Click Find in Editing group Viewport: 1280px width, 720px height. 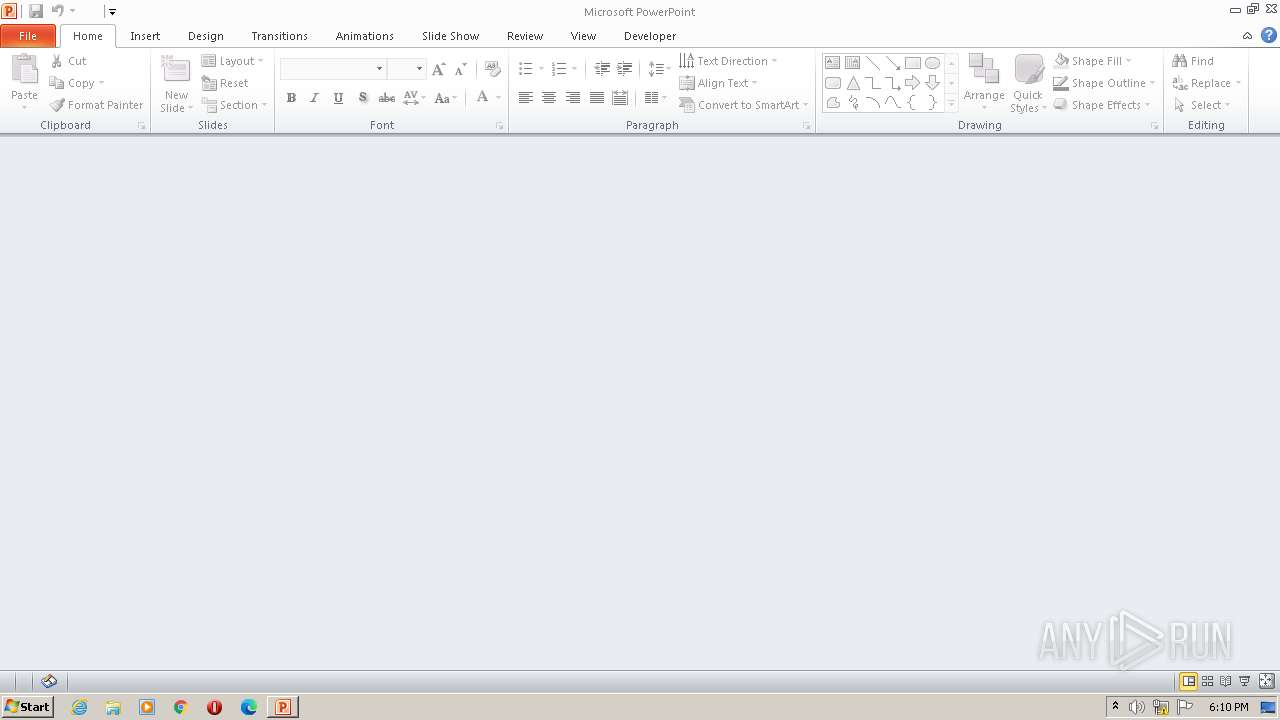point(1193,61)
